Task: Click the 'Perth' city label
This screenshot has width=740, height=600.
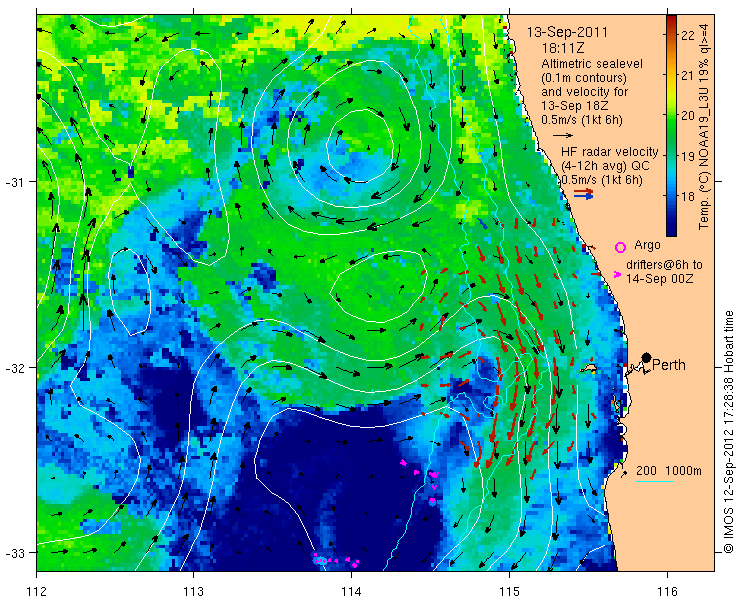Action: point(669,365)
